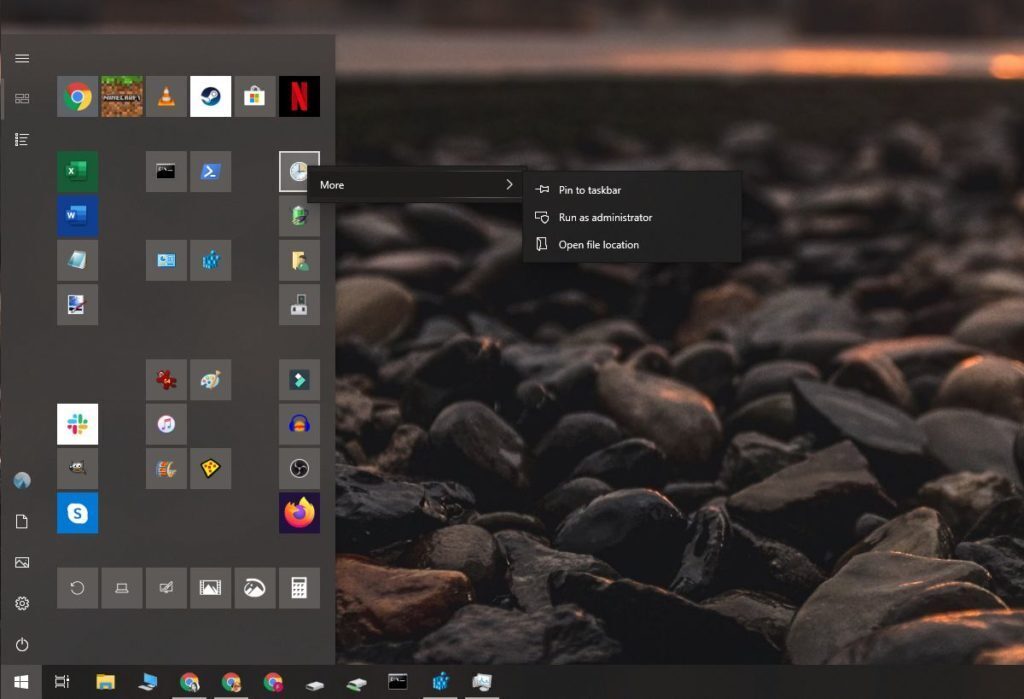Screen dimensions: 1024x699
Task: Open Microsoft Excel tile
Action: [x=78, y=171]
